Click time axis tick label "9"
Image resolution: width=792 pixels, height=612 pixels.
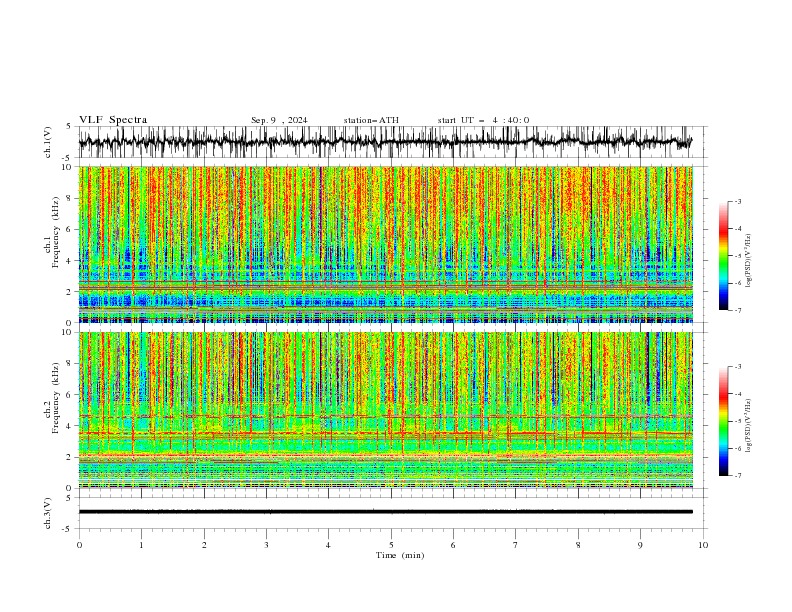tap(640, 545)
